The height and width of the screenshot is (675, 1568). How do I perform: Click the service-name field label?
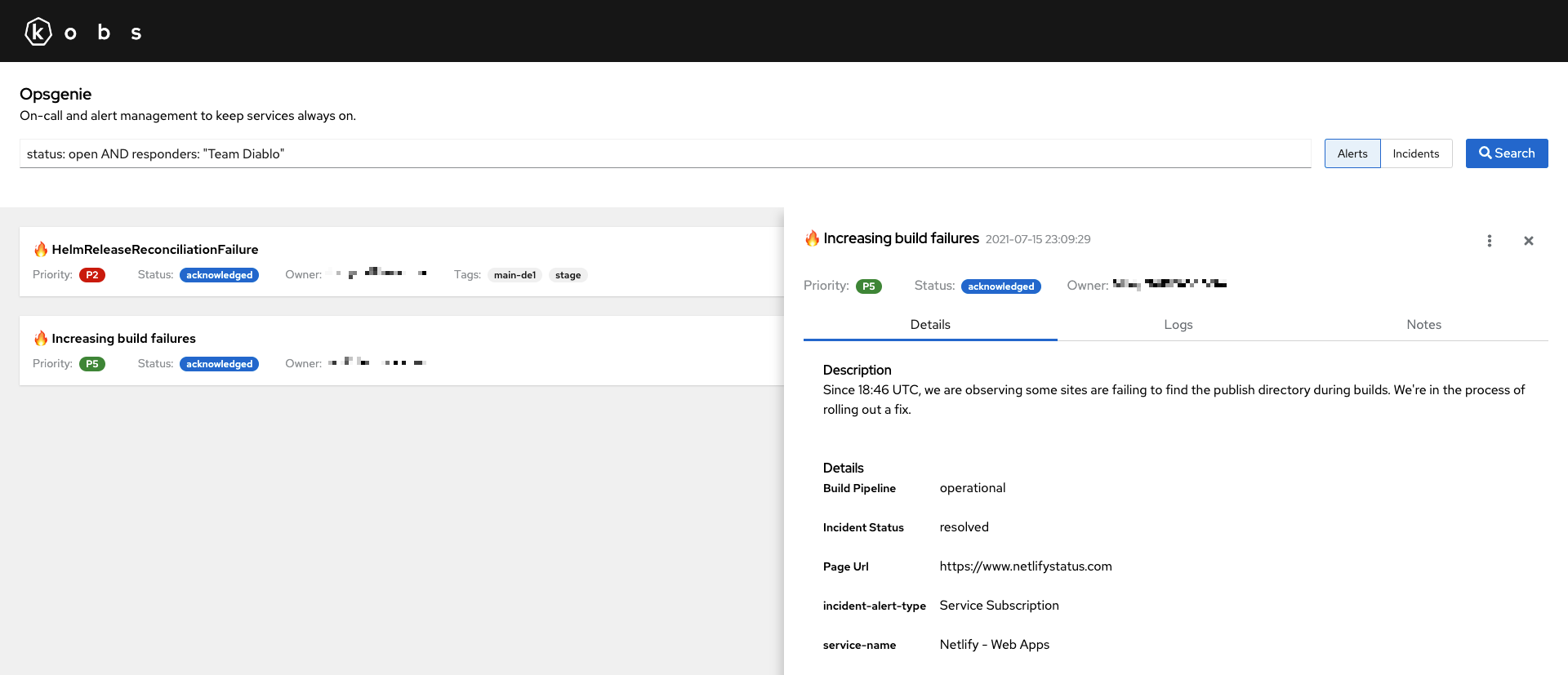(x=859, y=645)
